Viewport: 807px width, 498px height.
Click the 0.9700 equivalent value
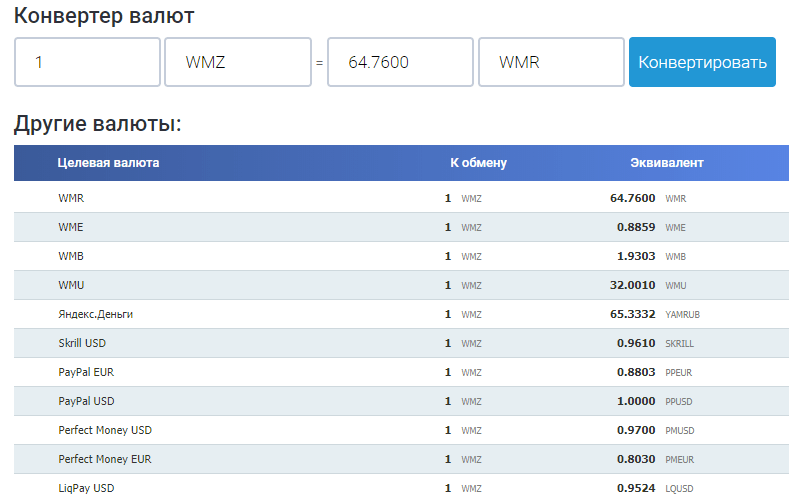pyautogui.click(x=636, y=430)
